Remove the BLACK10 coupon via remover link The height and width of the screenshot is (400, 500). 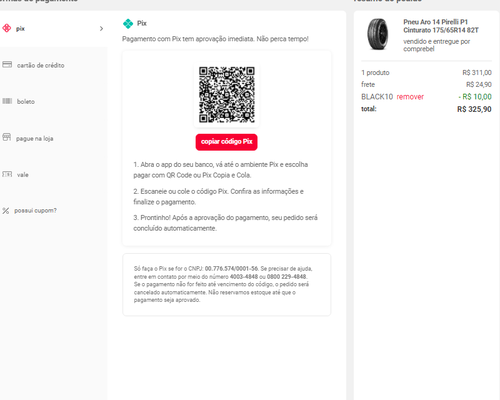pyautogui.click(x=410, y=97)
